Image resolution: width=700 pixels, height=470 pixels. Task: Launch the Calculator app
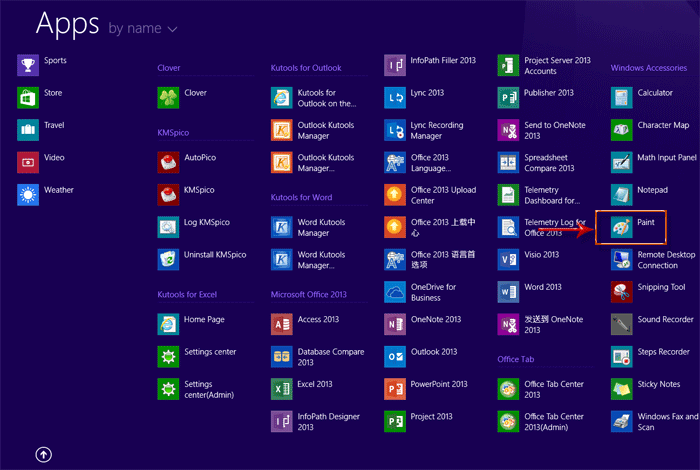[622, 98]
